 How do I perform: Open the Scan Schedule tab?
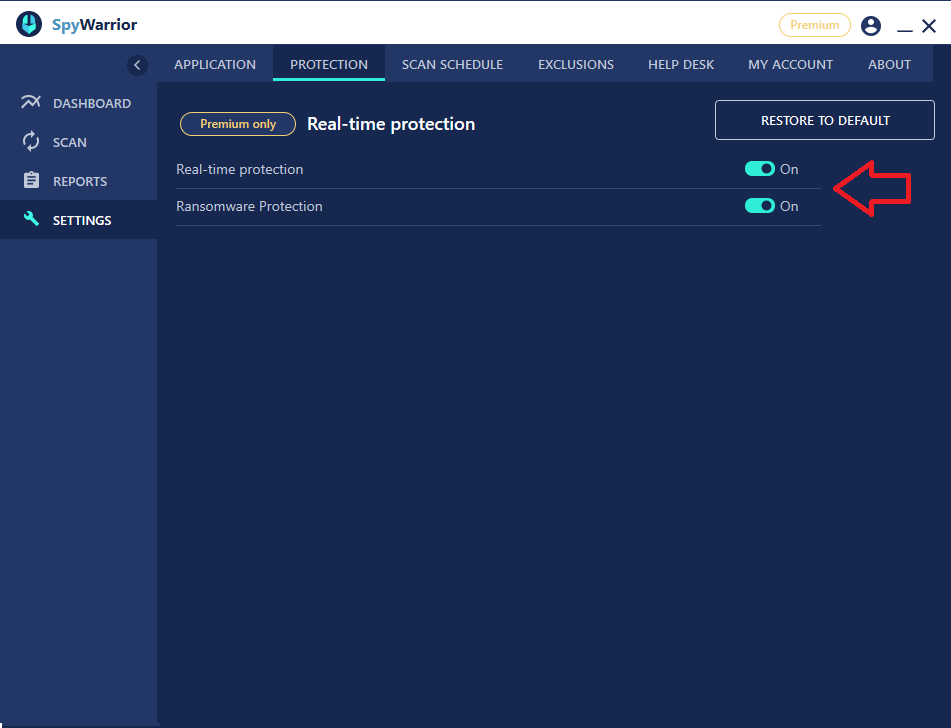pos(452,64)
